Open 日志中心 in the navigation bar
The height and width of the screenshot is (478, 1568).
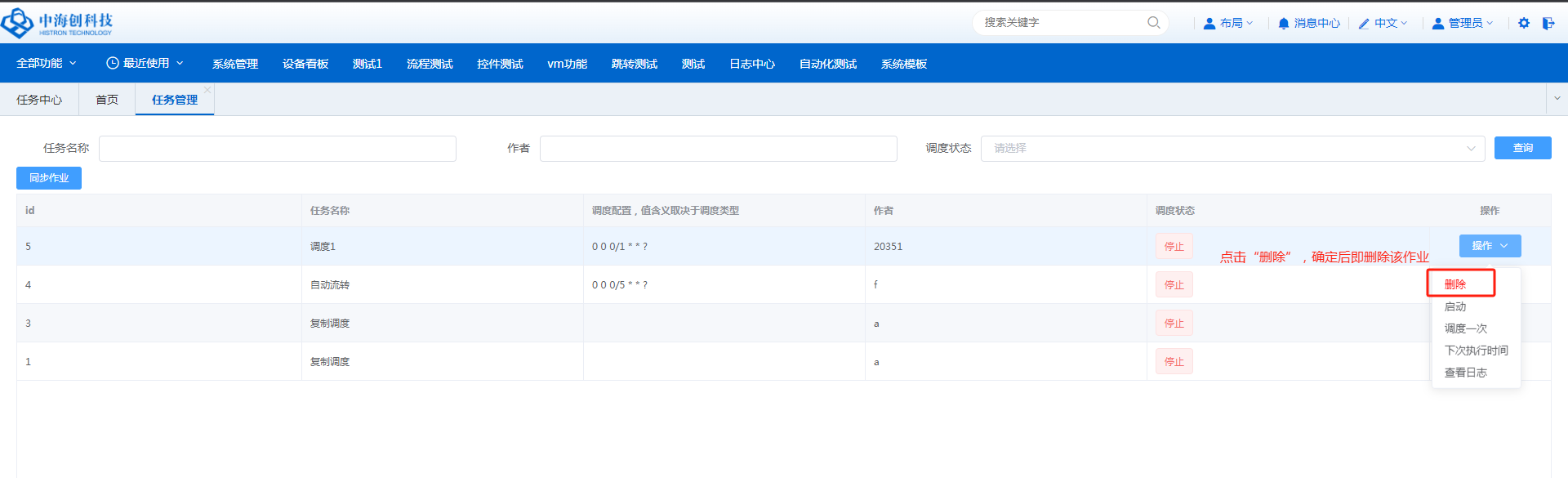coord(751,64)
